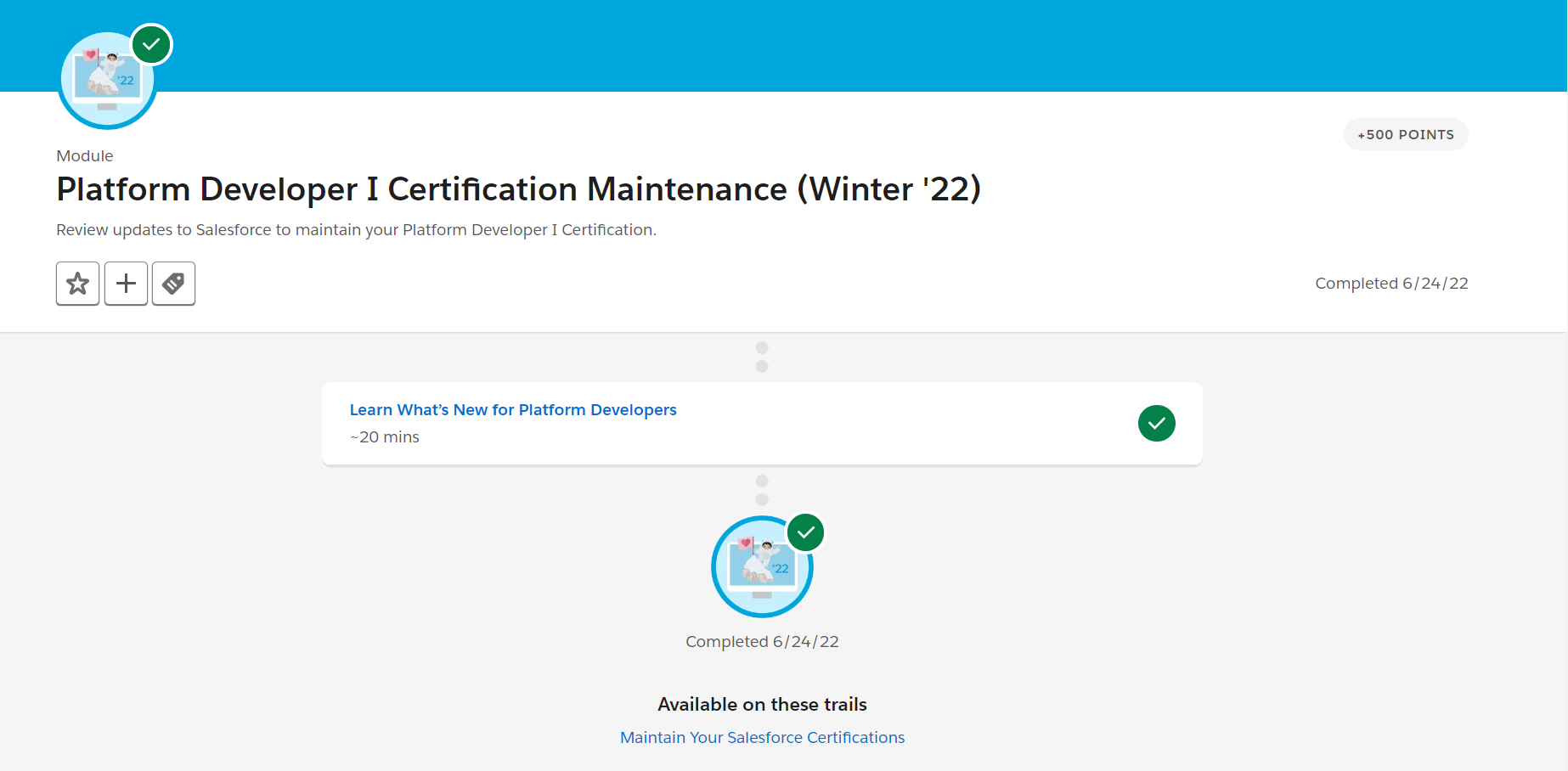Image resolution: width=1568 pixels, height=771 pixels.
Task: Click the Platform Developer I Certification Maintenance title
Action: click(519, 189)
